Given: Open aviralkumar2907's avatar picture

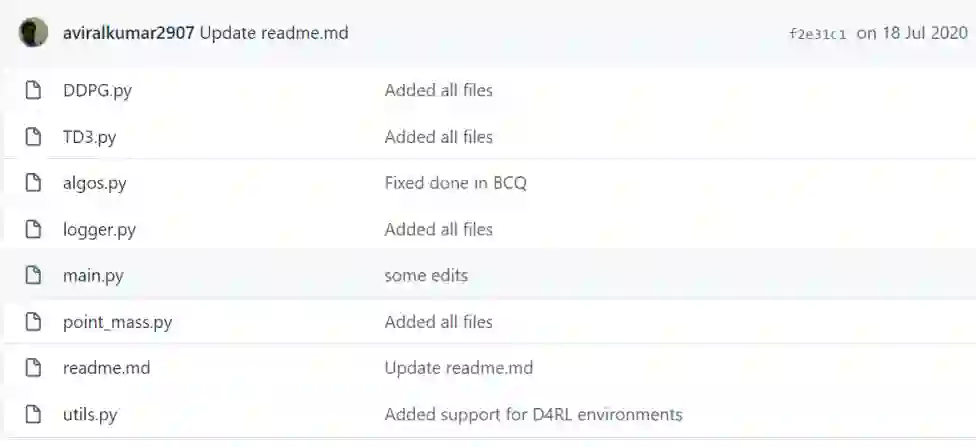Looking at the screenshot, I should [x=33, y=32].
